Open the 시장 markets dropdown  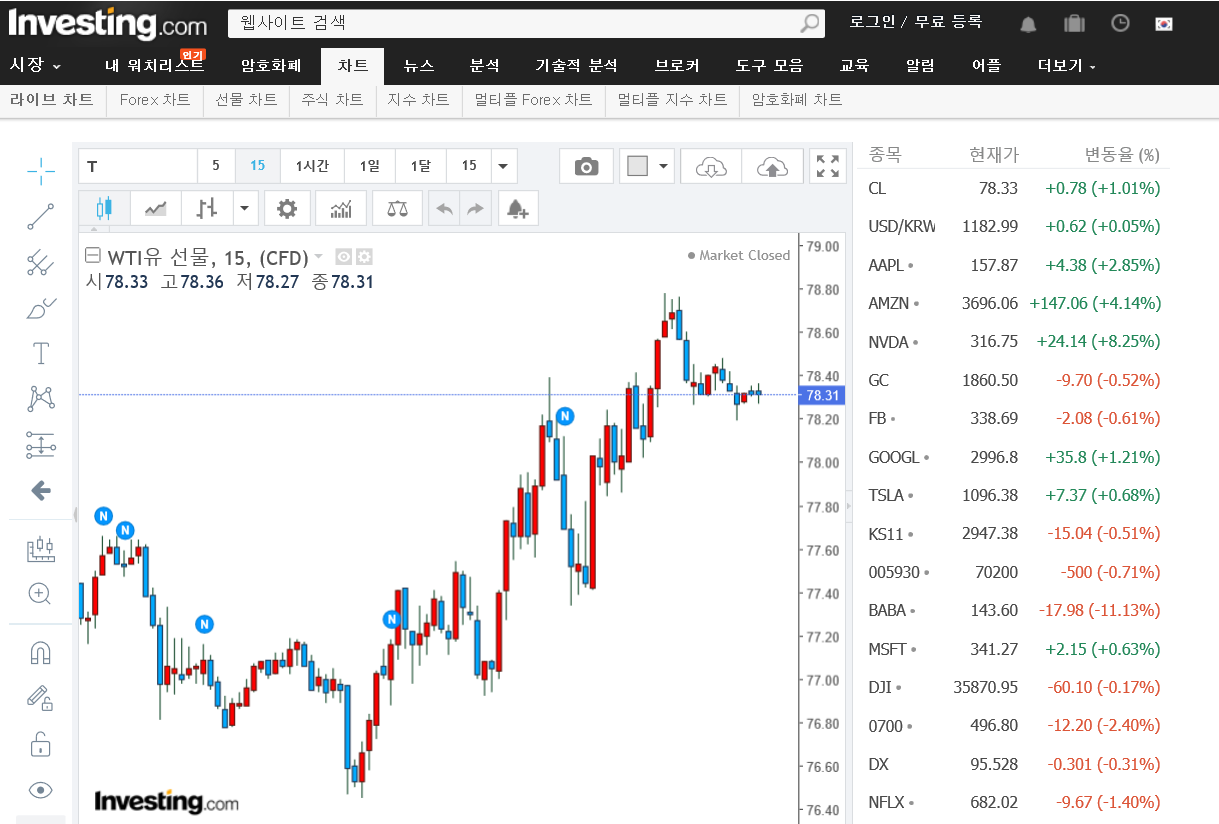point(35,65)
